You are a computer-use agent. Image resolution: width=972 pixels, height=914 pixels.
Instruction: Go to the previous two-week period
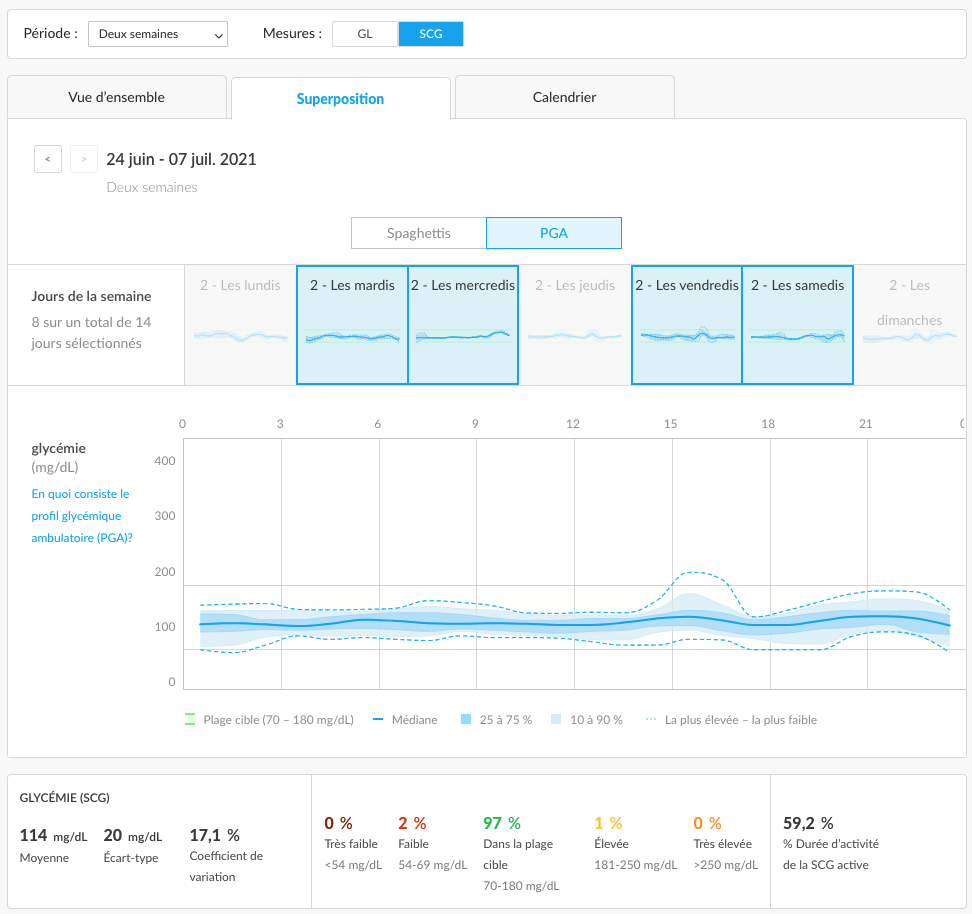48,159
